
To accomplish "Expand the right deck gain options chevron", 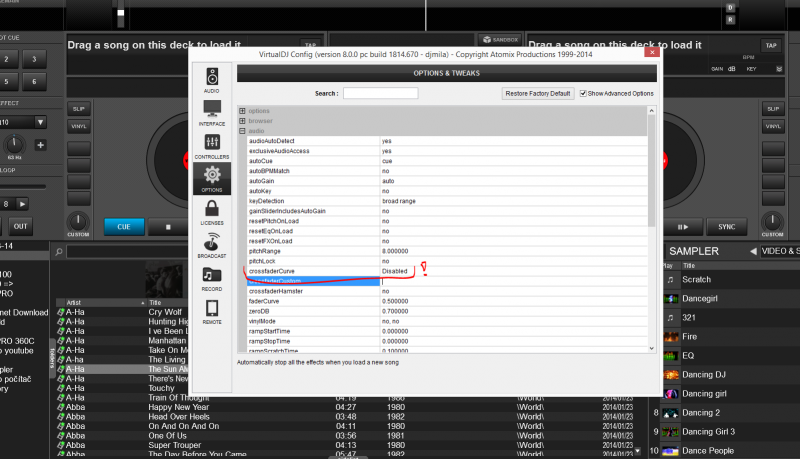I will [x=779, y=69].
